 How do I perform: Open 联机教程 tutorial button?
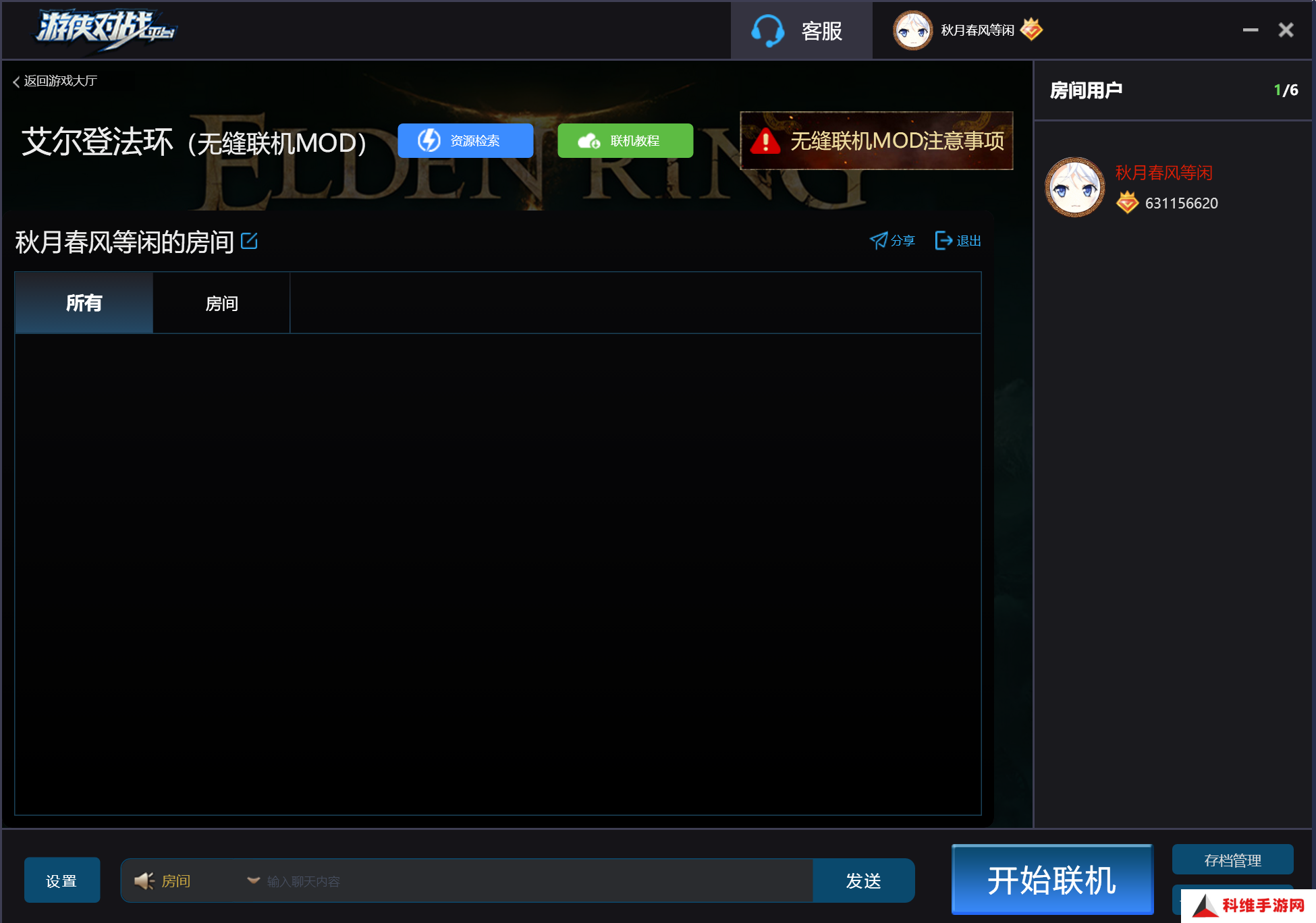click(626, 140)
